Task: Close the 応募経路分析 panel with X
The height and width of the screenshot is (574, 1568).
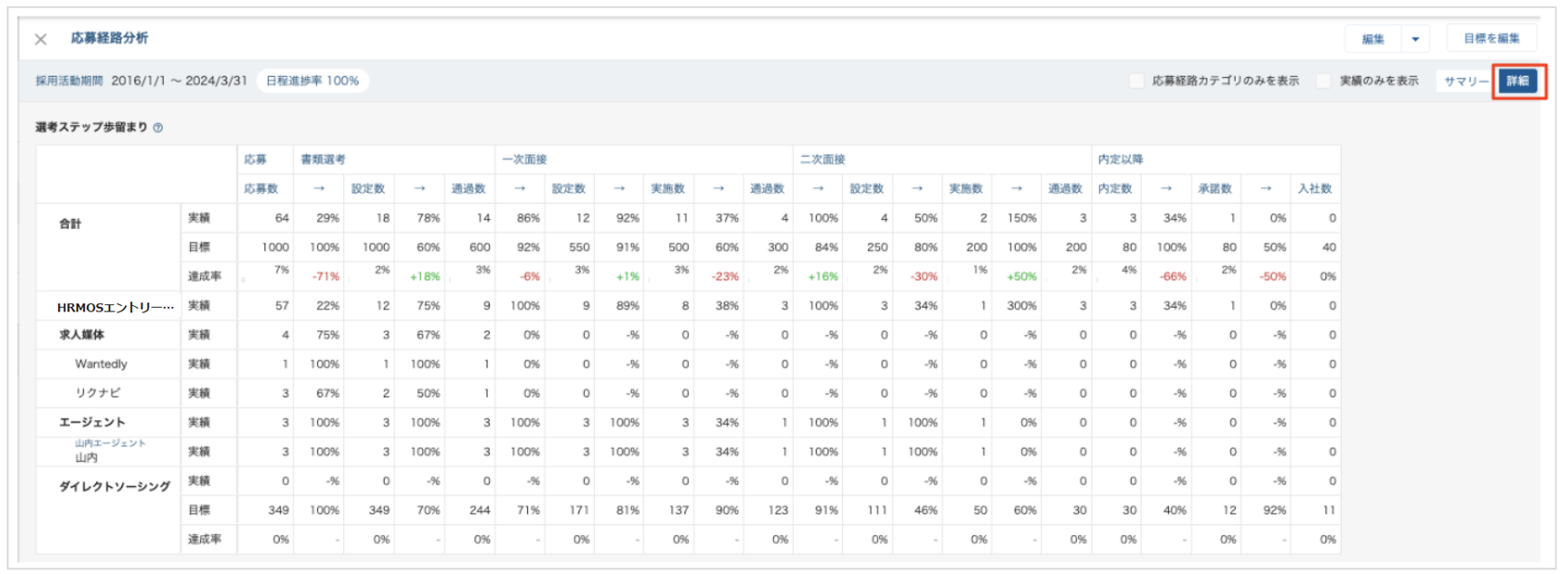Action: tap(41, 39)
